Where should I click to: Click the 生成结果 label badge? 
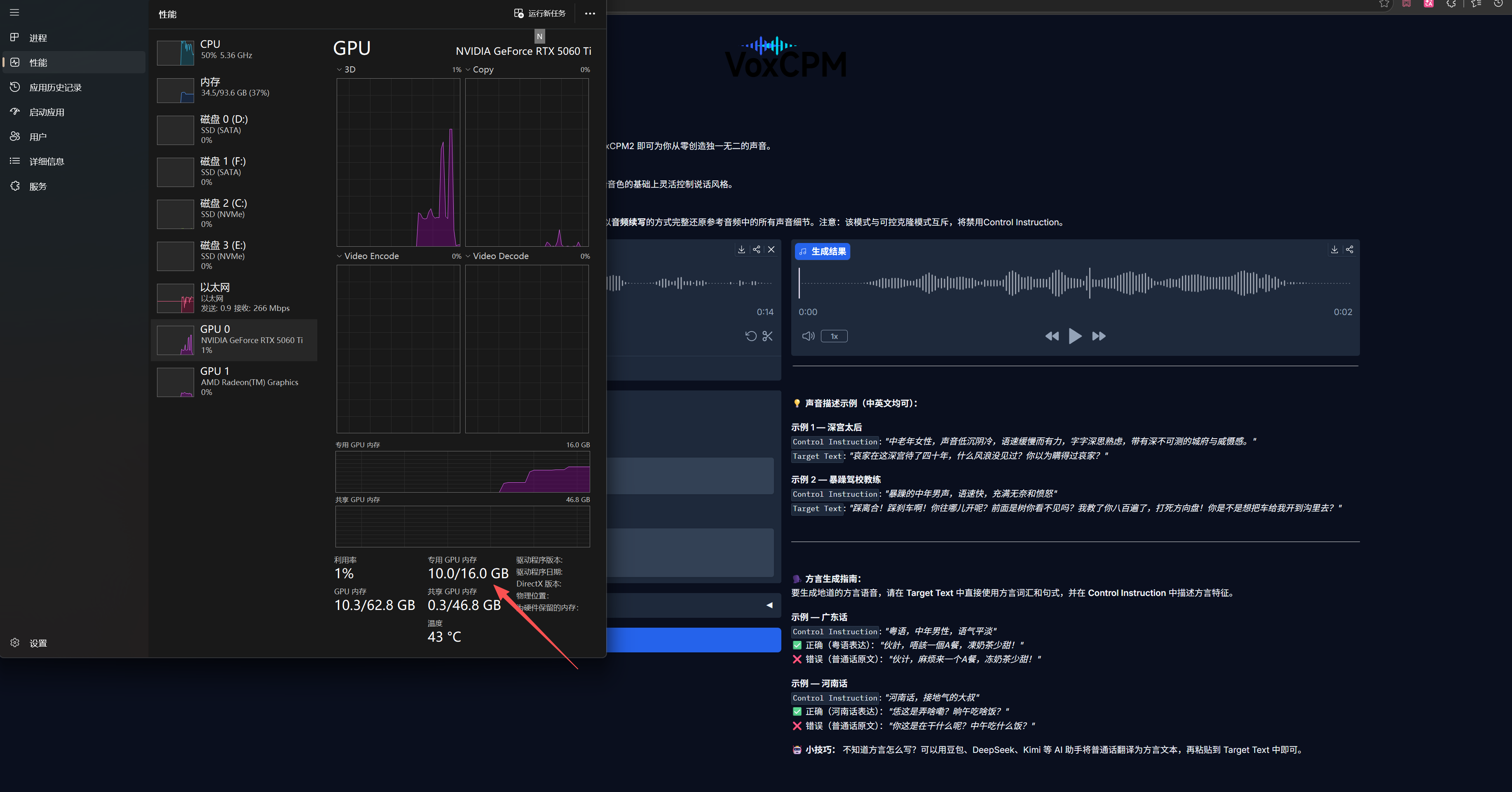[822, 251]
